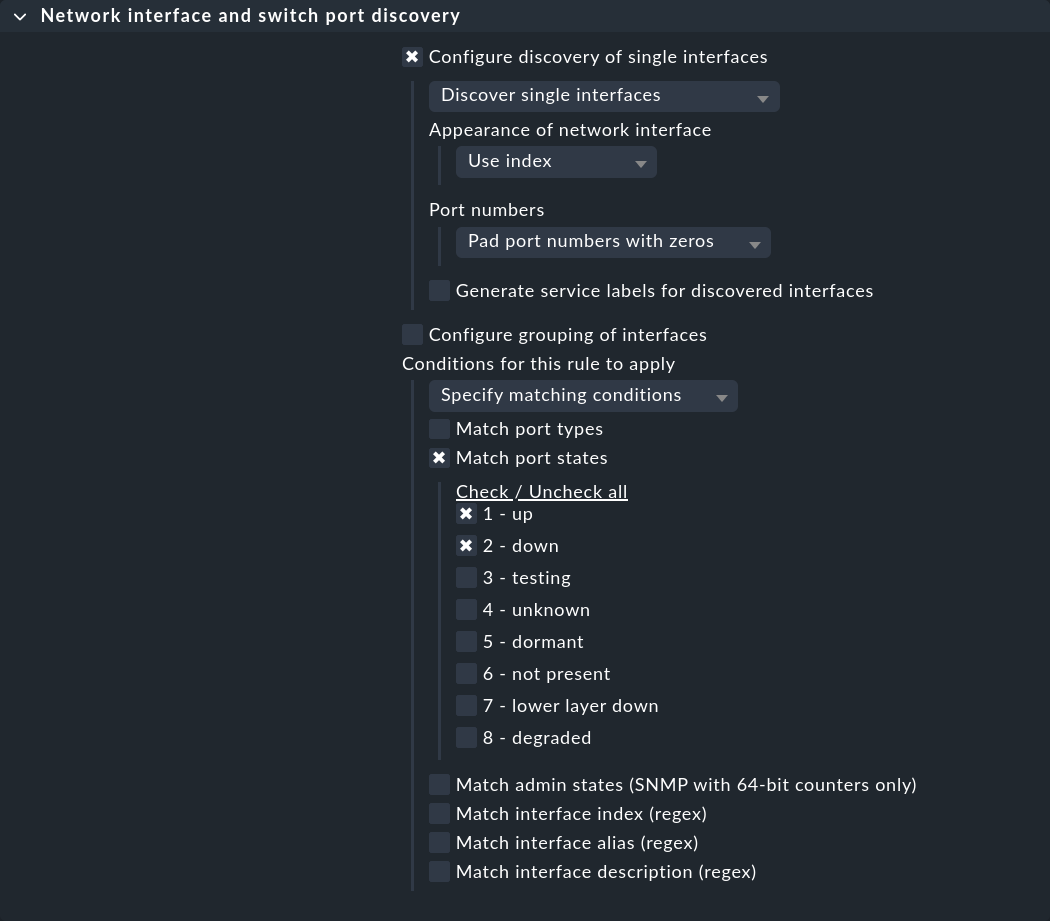Enable Match admin states option

[x=439, y=784]
